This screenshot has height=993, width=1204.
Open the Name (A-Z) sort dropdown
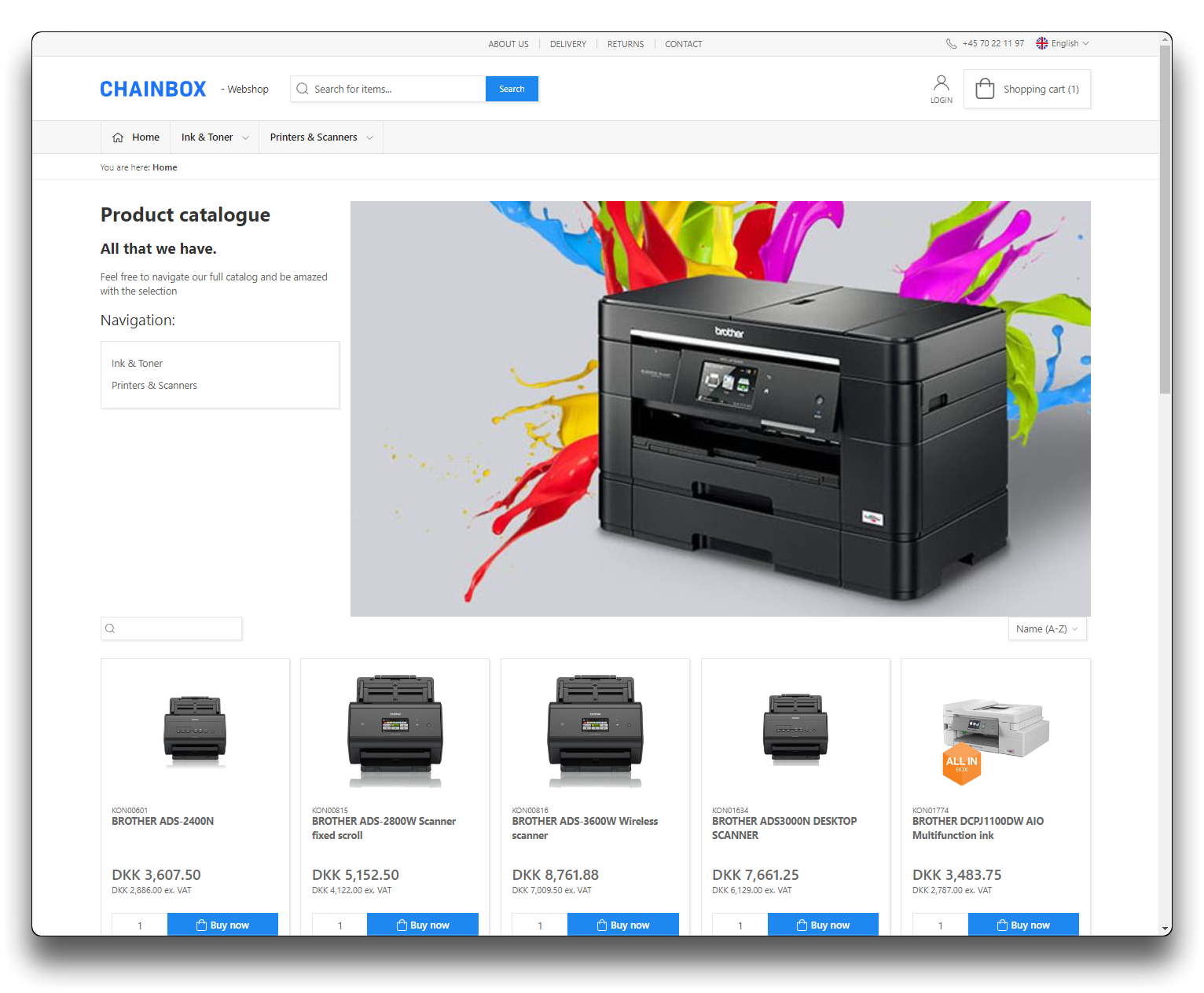tap(1047, 629)
